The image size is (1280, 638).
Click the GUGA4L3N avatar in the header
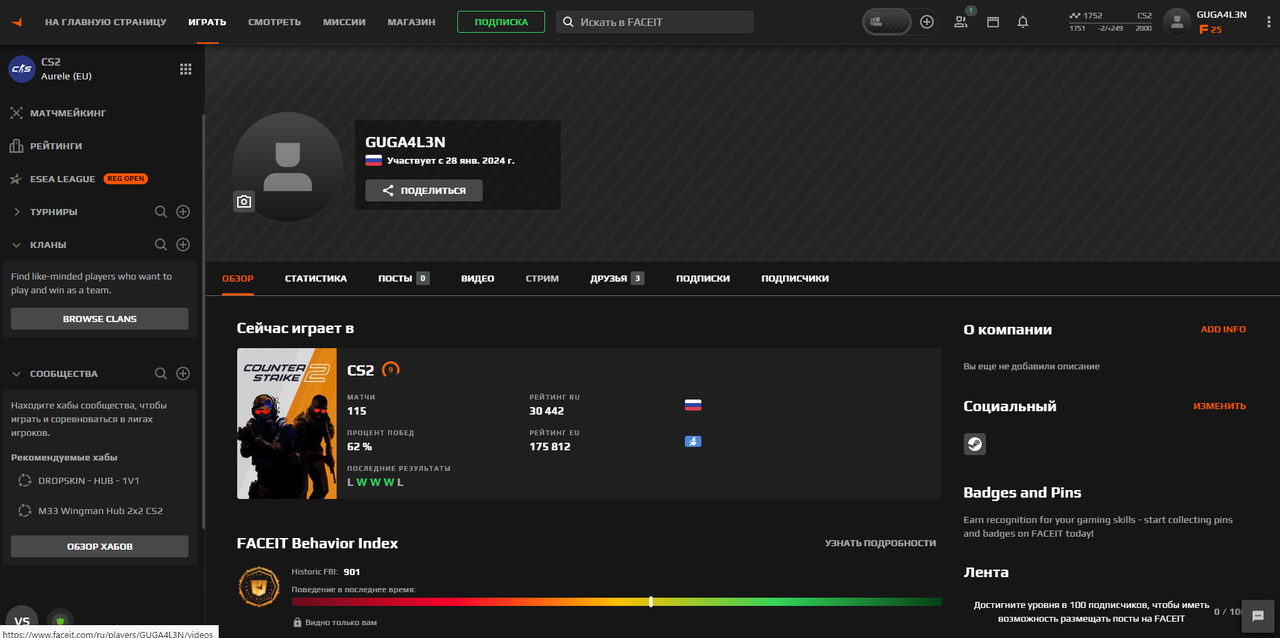coord(1177,22)
